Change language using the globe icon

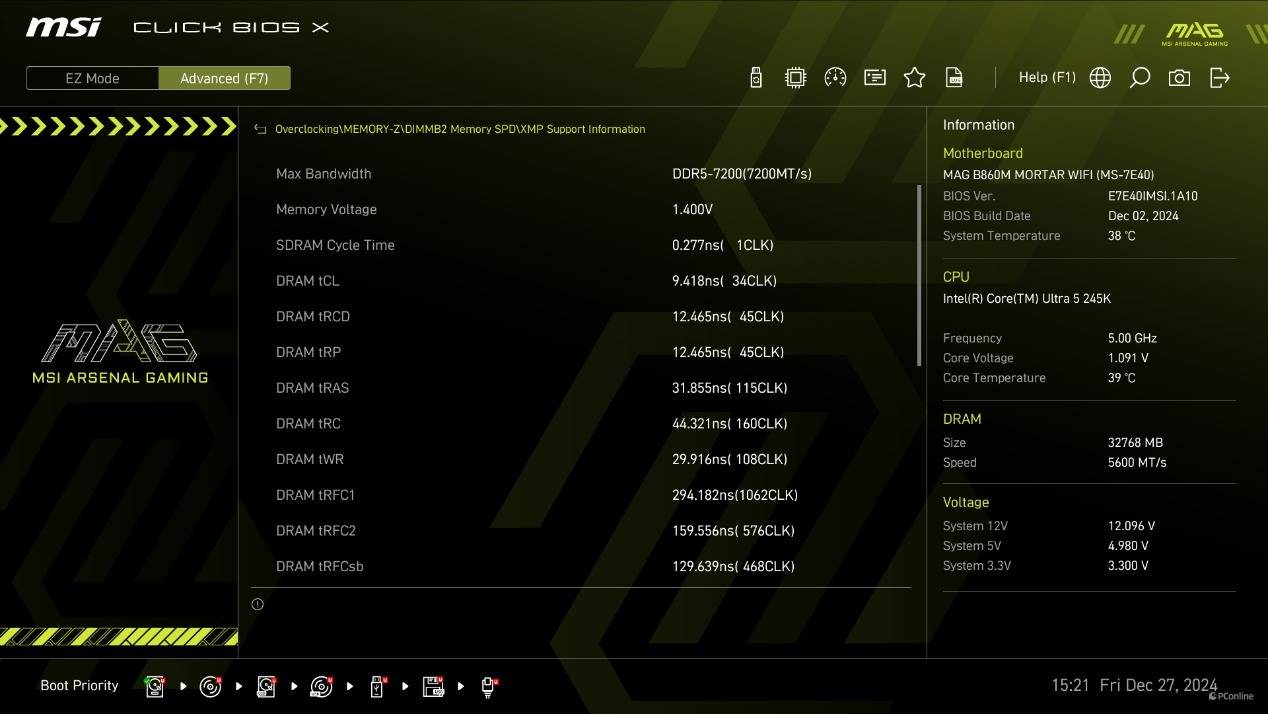coord(1100,78)
